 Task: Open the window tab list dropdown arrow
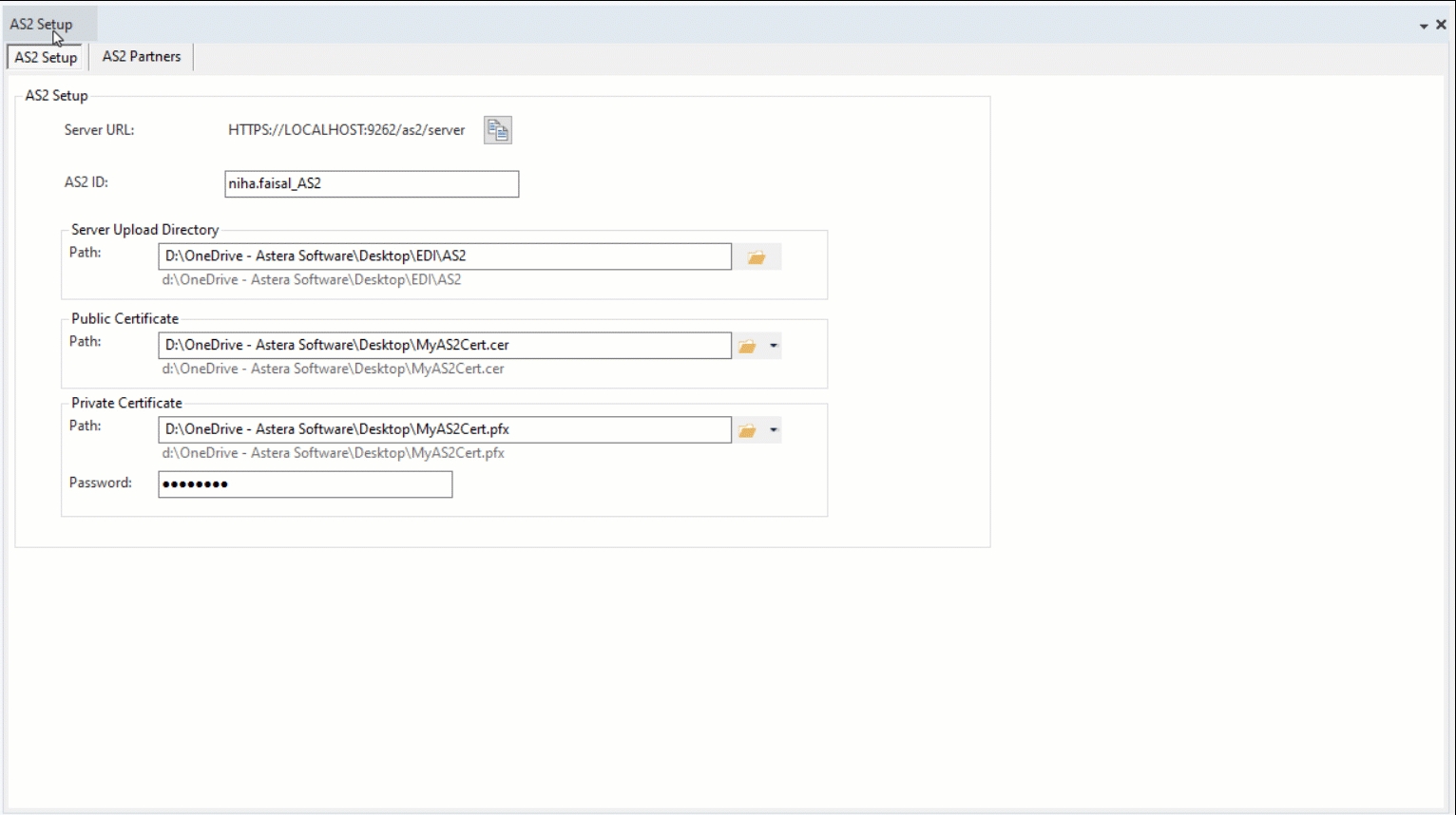(1424, 26)
